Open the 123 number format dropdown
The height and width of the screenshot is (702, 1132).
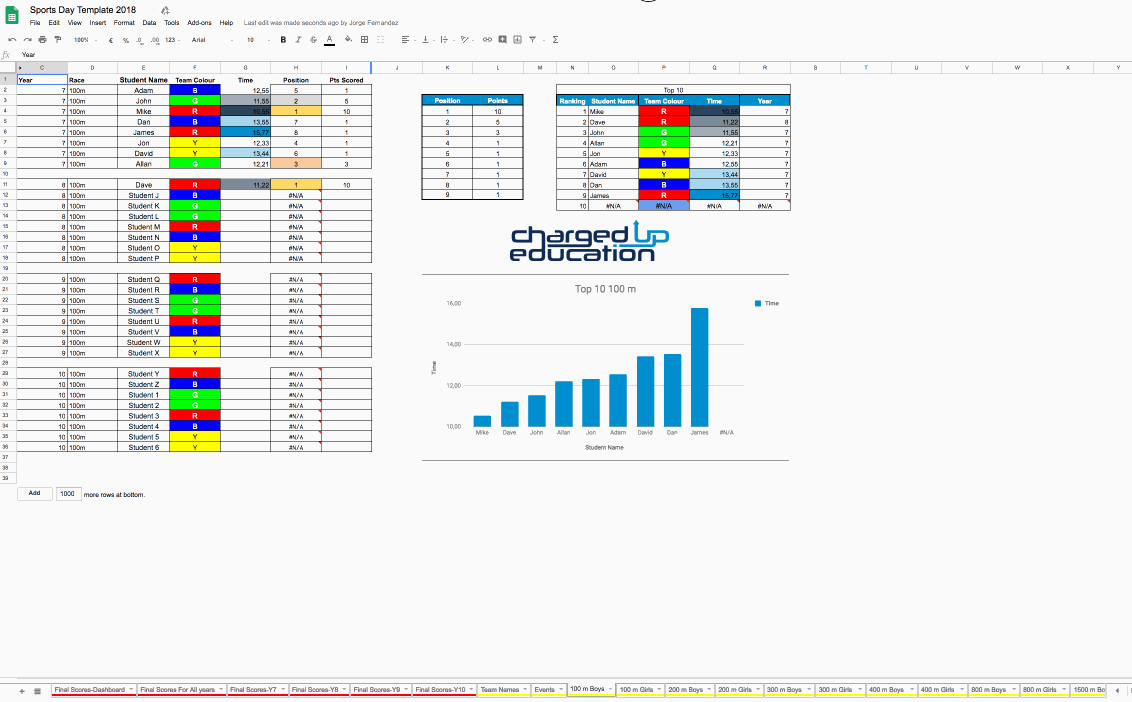coord(173,40)
